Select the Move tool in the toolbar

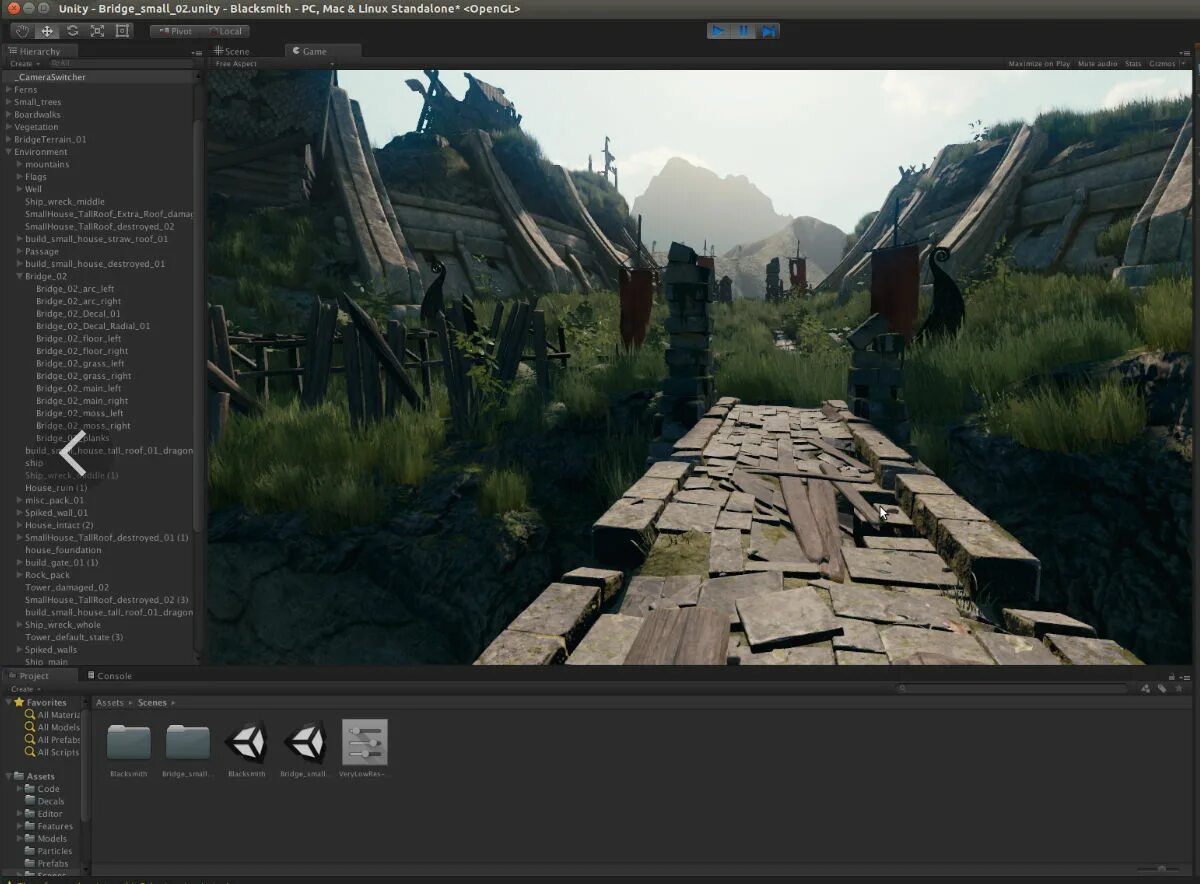click(x=46, y=31)
